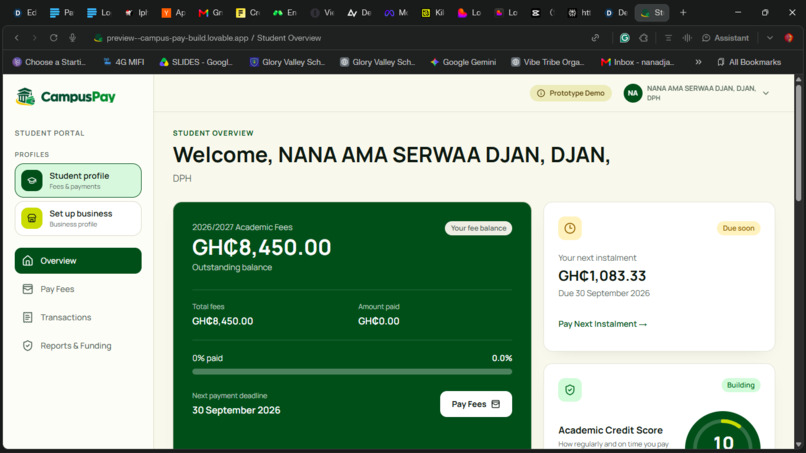Expand the user account dropdown chevron
The width and height of the screenshot is (806, 453).
(x=766, y=93)
